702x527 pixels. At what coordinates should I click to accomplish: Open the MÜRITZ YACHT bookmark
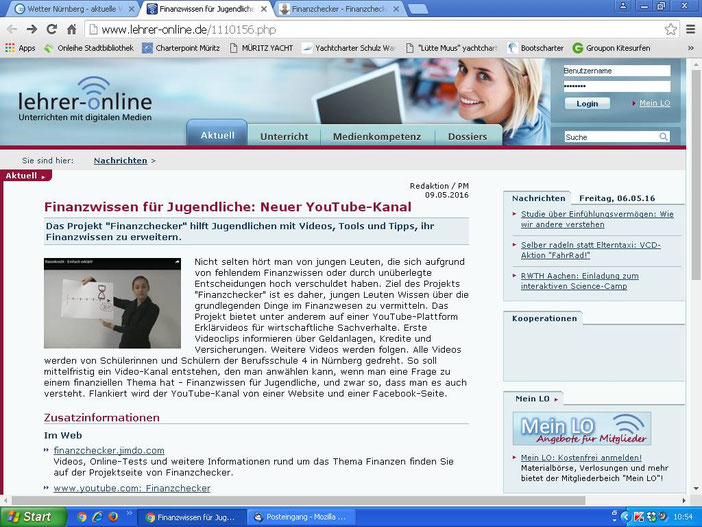pos(261,48)
